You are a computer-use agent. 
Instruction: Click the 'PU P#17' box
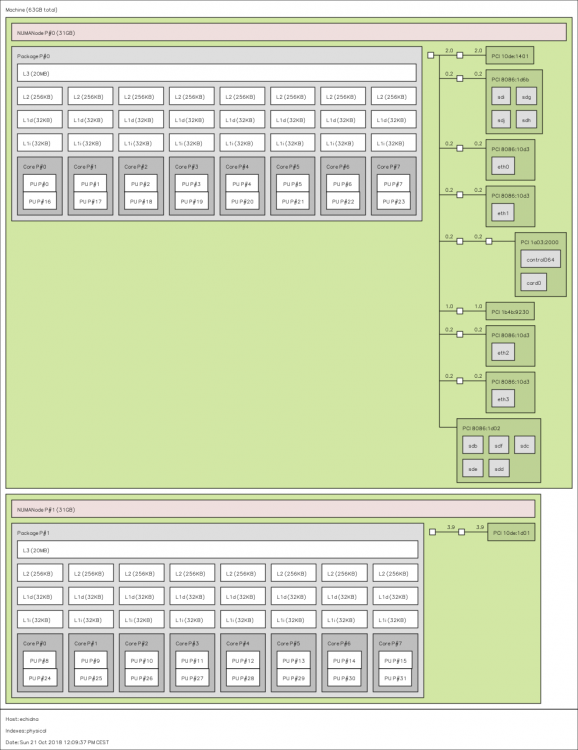(x=90, y=201)
